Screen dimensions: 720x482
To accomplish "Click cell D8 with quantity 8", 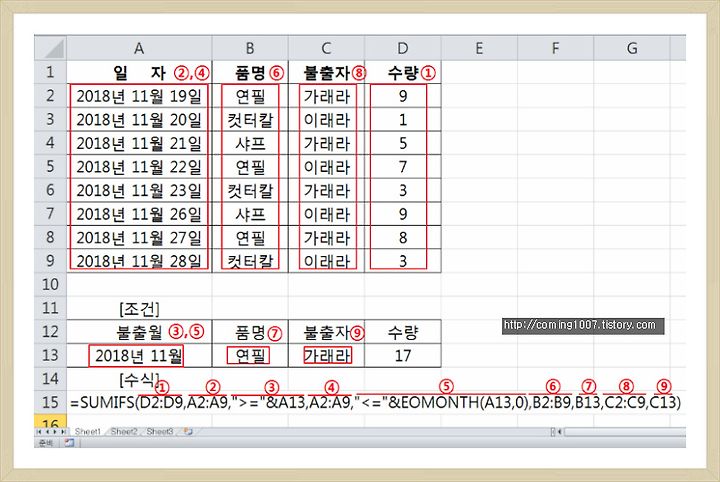I will [x=403, y=237].
